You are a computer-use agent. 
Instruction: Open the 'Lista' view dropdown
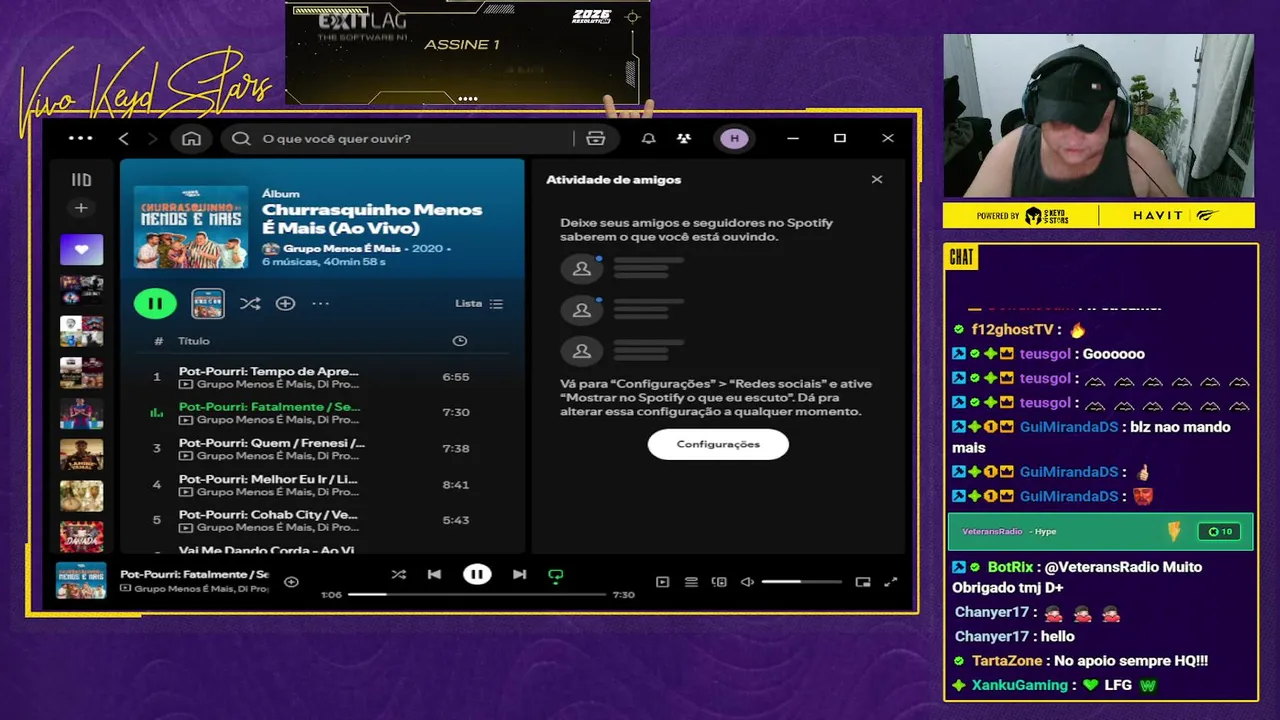click(479, 303)
